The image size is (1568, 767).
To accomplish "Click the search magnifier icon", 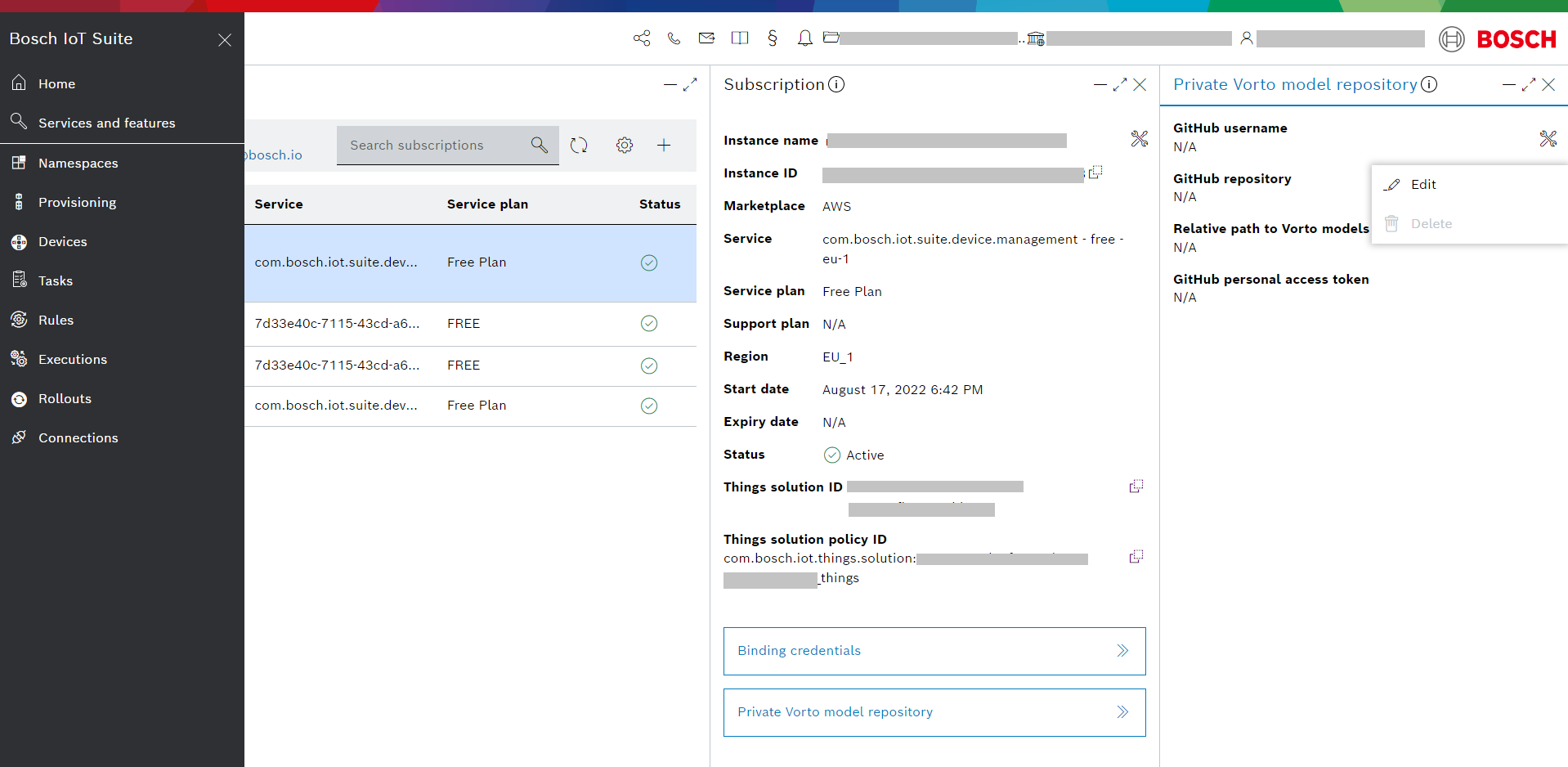I will [539, 145].
